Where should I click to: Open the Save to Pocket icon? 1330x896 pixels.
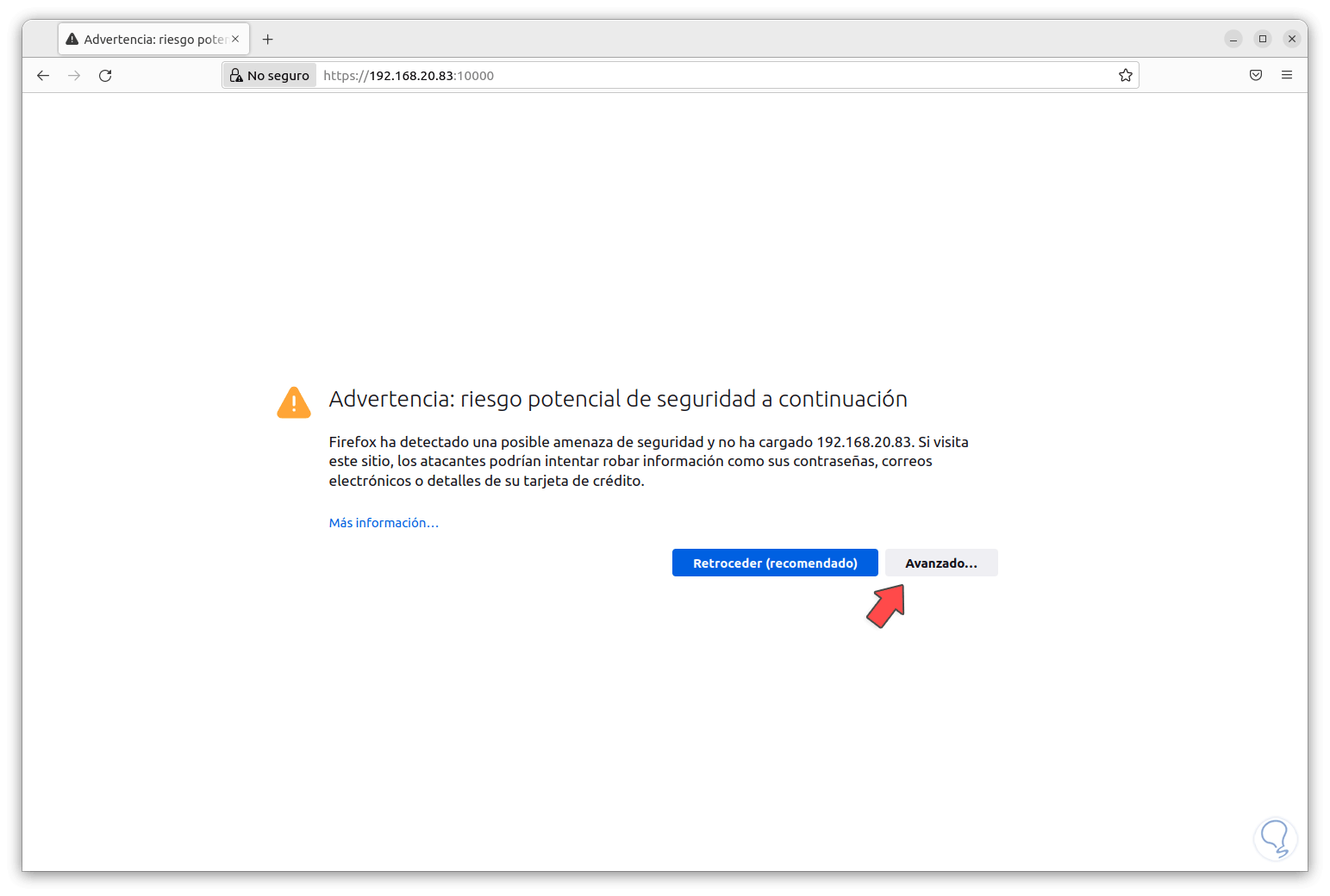(x=1256, y=76)
